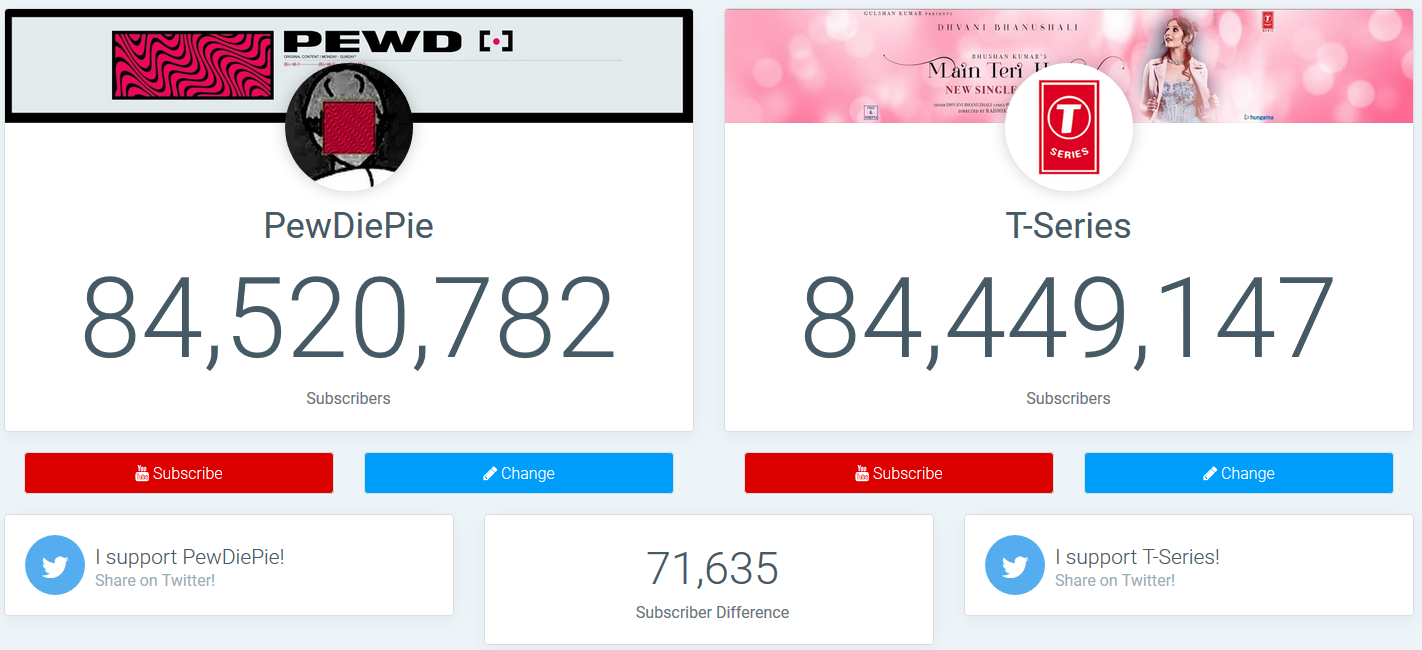Viewport: 1422px width, 650px height.
Task: Click PewDiePie's 84,520,782 subscriber count
Action: click(349, 318)
